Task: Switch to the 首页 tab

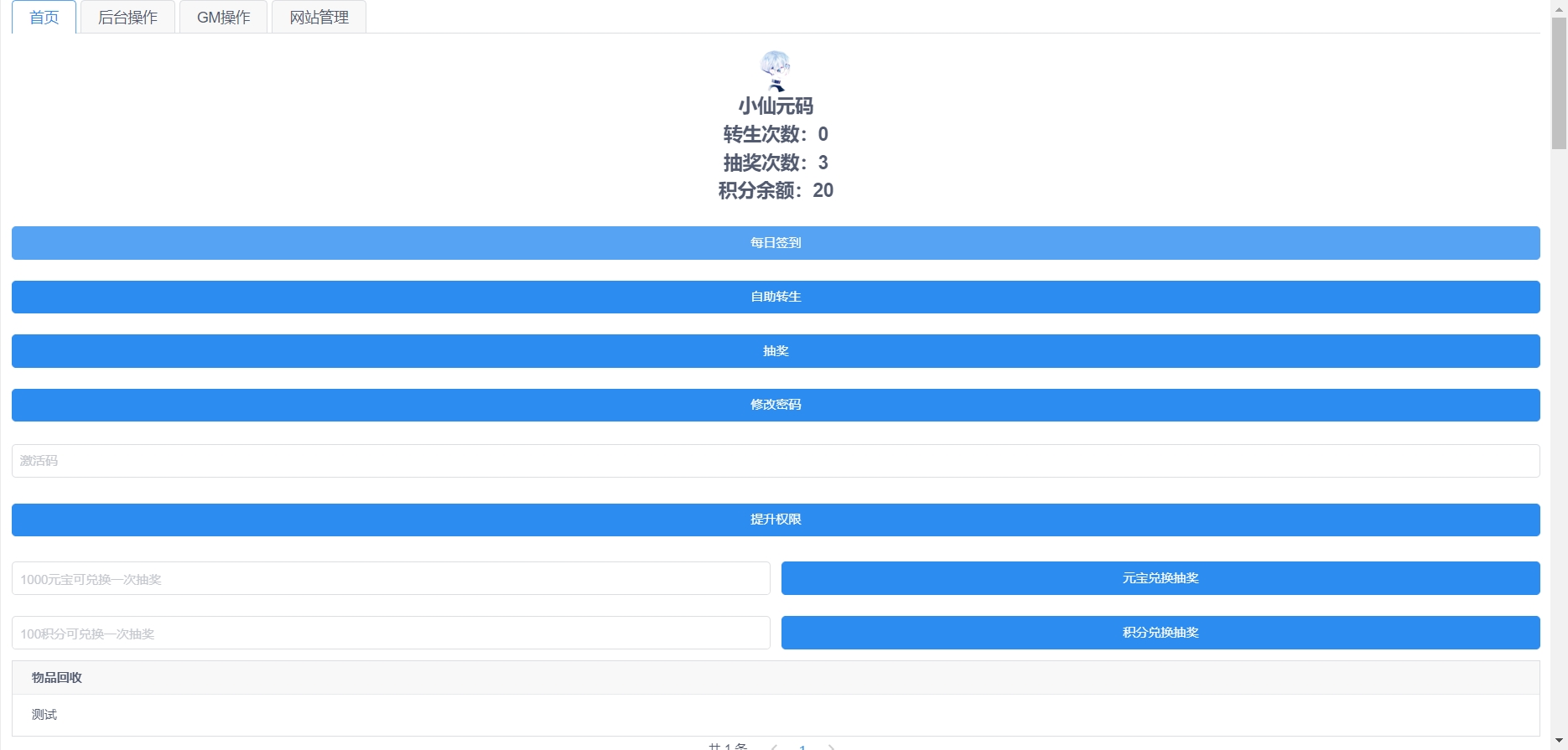Action: 44,18
